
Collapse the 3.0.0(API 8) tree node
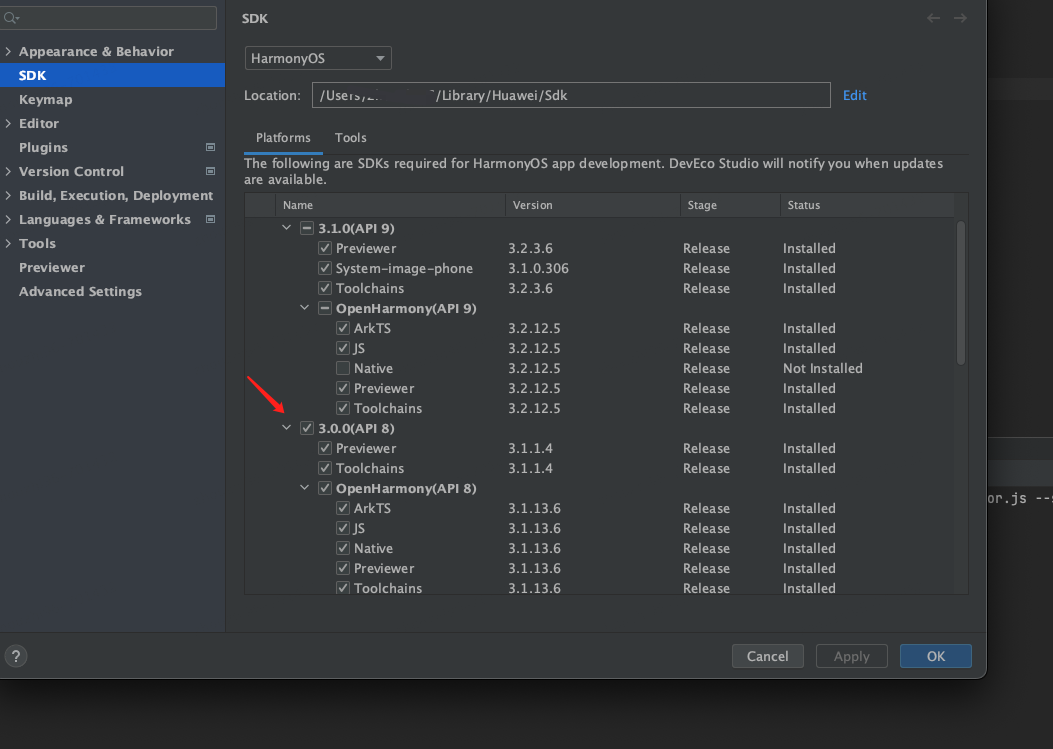click(x=287, y=427)
